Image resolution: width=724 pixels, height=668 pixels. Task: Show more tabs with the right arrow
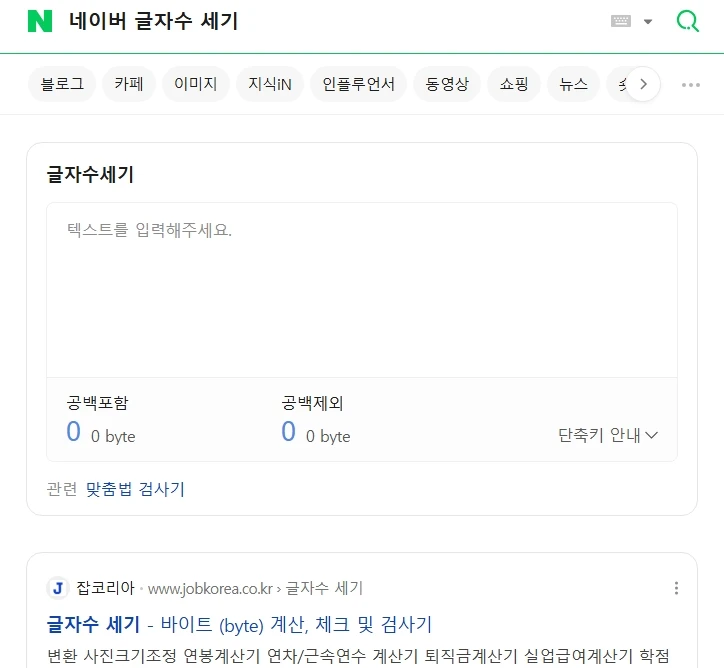[643, 84]
